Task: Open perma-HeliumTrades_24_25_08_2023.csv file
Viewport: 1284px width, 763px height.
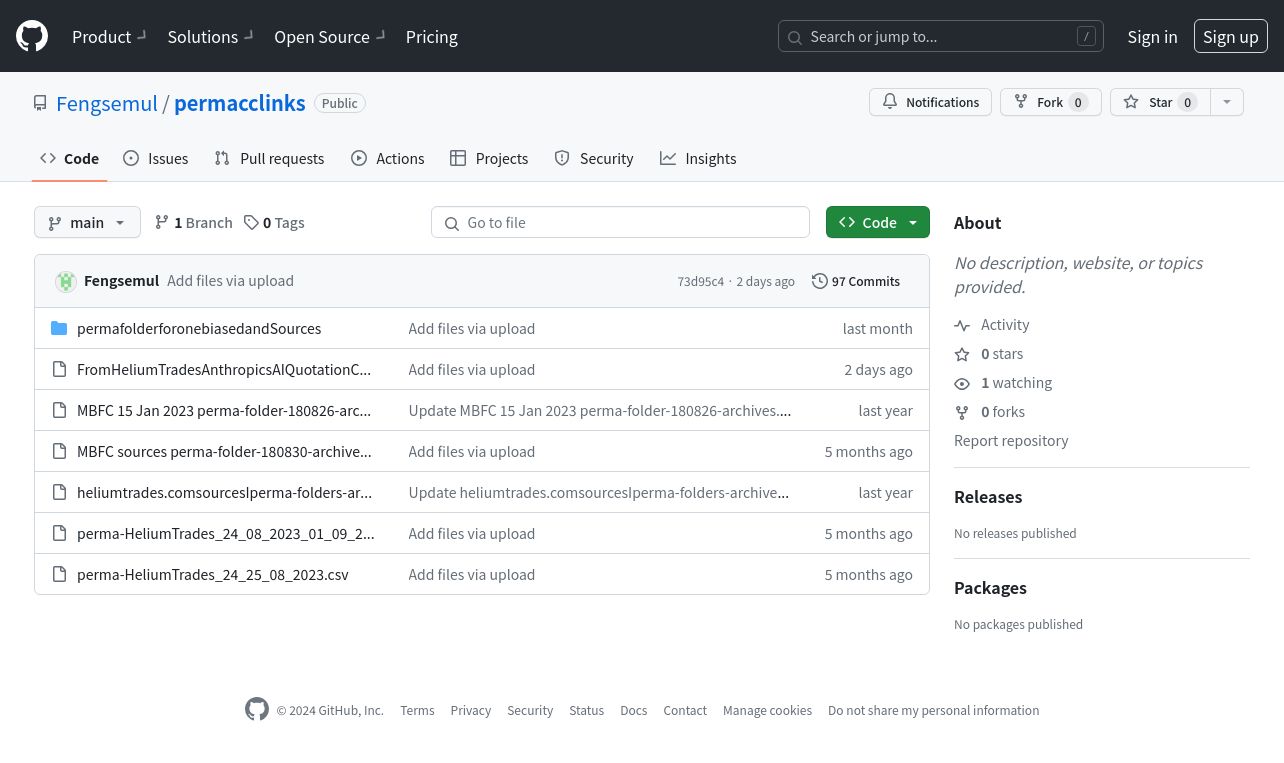Action: [213, 574]
